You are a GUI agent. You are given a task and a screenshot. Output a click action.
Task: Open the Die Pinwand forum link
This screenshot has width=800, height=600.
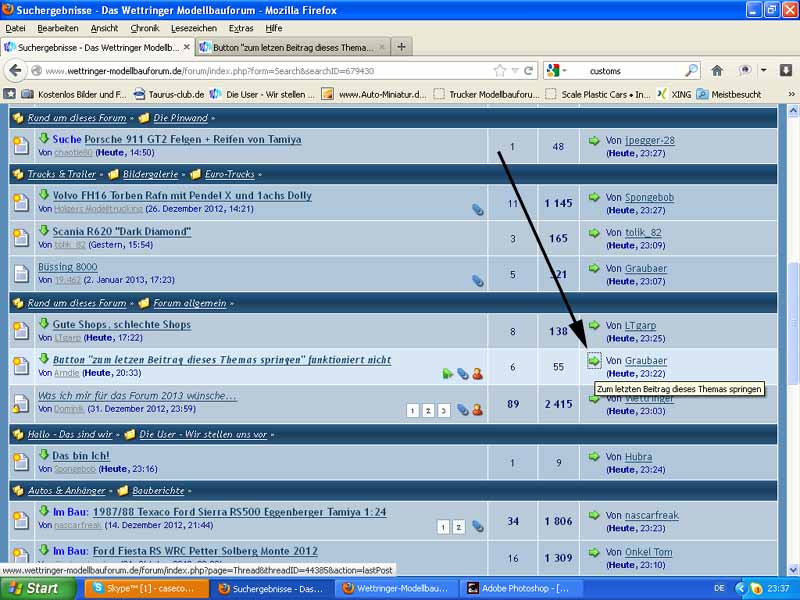coord(181,118)
